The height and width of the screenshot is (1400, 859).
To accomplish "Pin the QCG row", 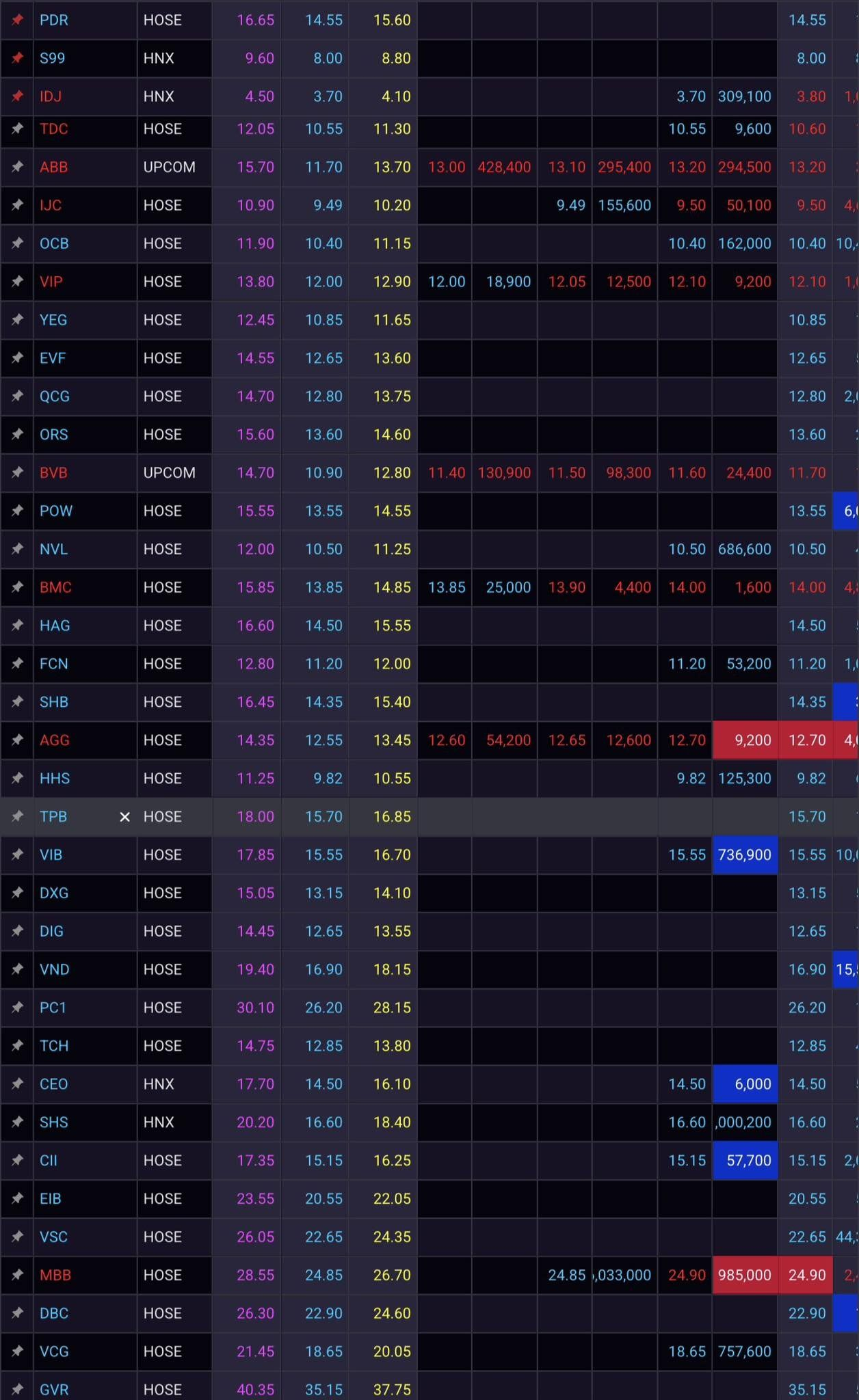I will (x=17, y=396).
